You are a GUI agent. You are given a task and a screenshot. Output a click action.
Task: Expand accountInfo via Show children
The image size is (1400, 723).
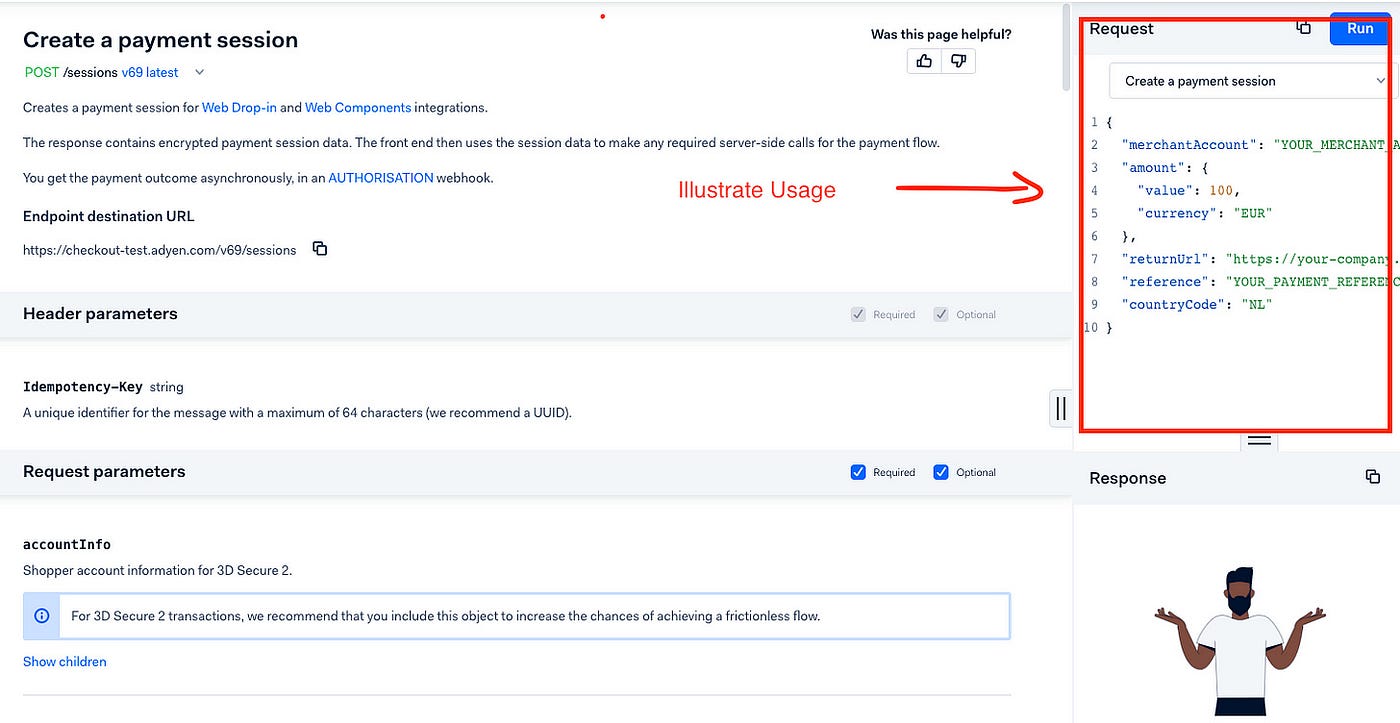click(65, 661)
